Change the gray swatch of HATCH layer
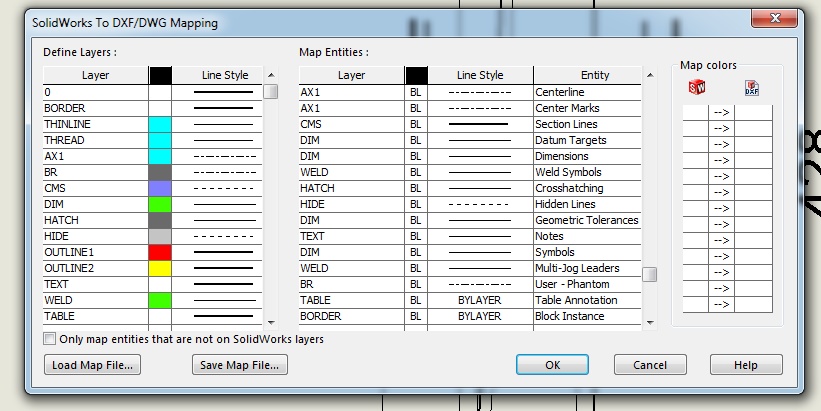 pos(160,220)
